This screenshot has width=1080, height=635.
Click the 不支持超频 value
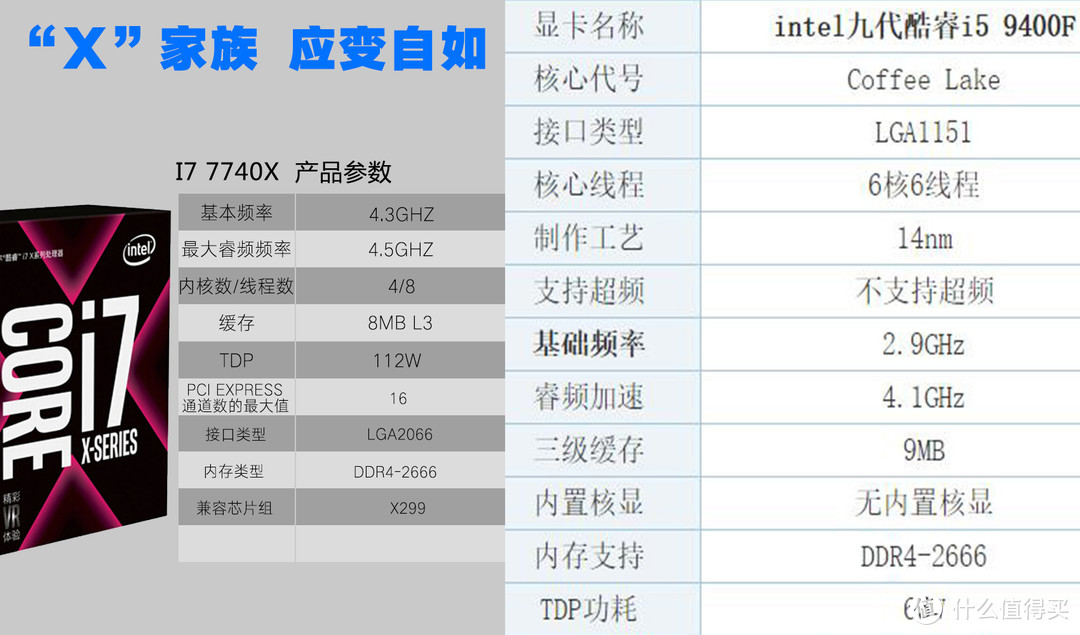[x=925, y=291]
